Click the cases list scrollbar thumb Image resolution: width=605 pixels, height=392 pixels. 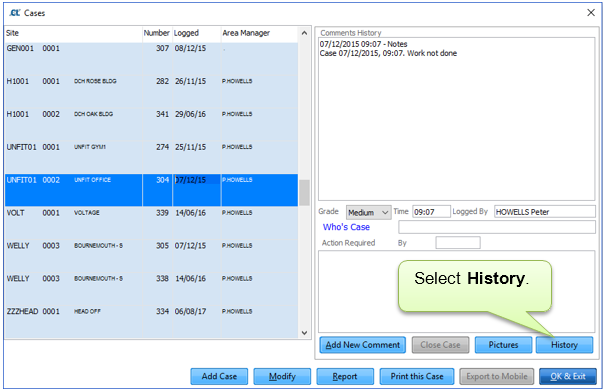tap(304, 193)
